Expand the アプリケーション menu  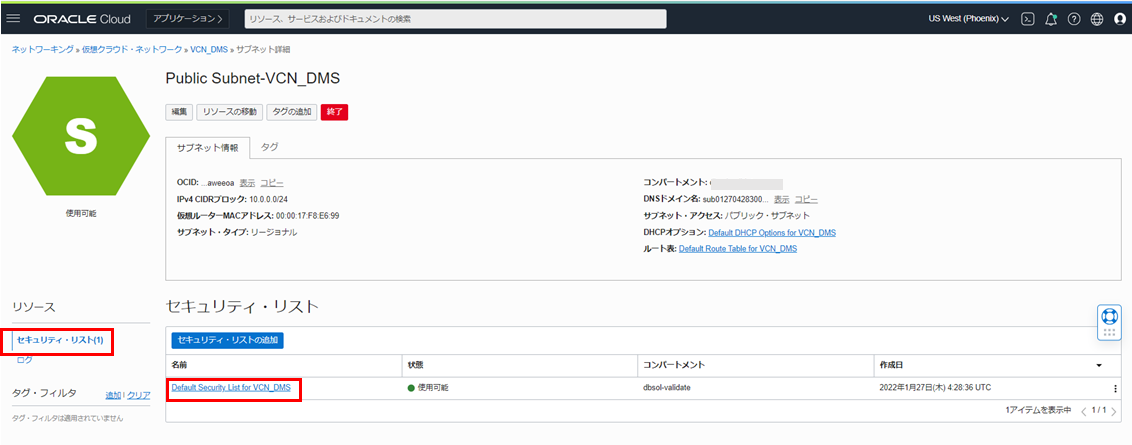point(188,19)
